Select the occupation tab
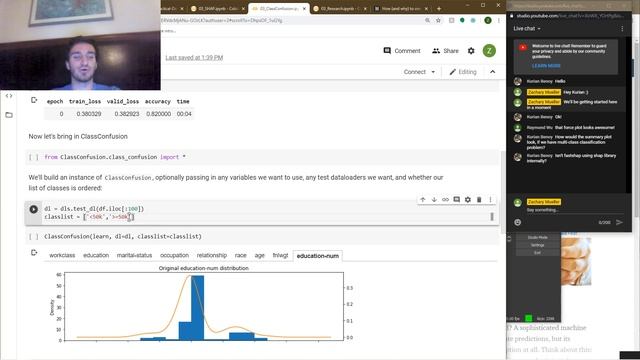Screen dimensions: 640x360 (174, 256)
